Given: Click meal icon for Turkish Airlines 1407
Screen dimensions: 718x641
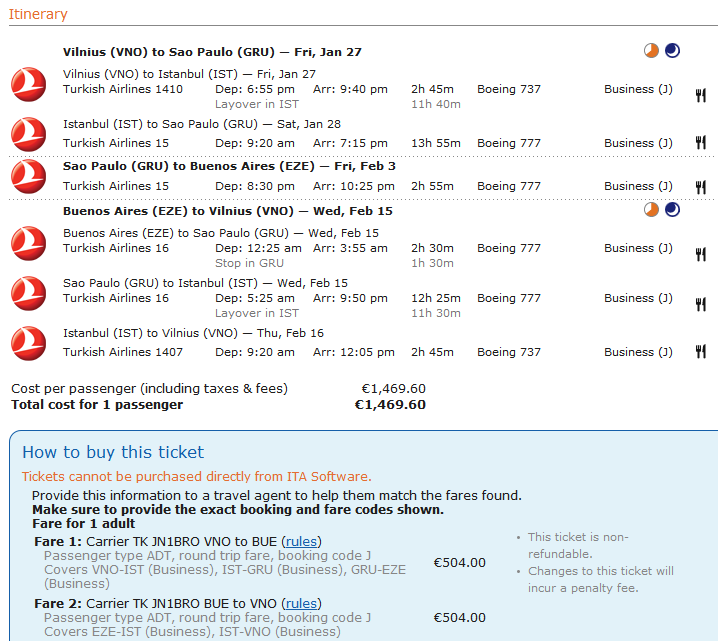Looking at the screenshot, I should tap(701, 351).
